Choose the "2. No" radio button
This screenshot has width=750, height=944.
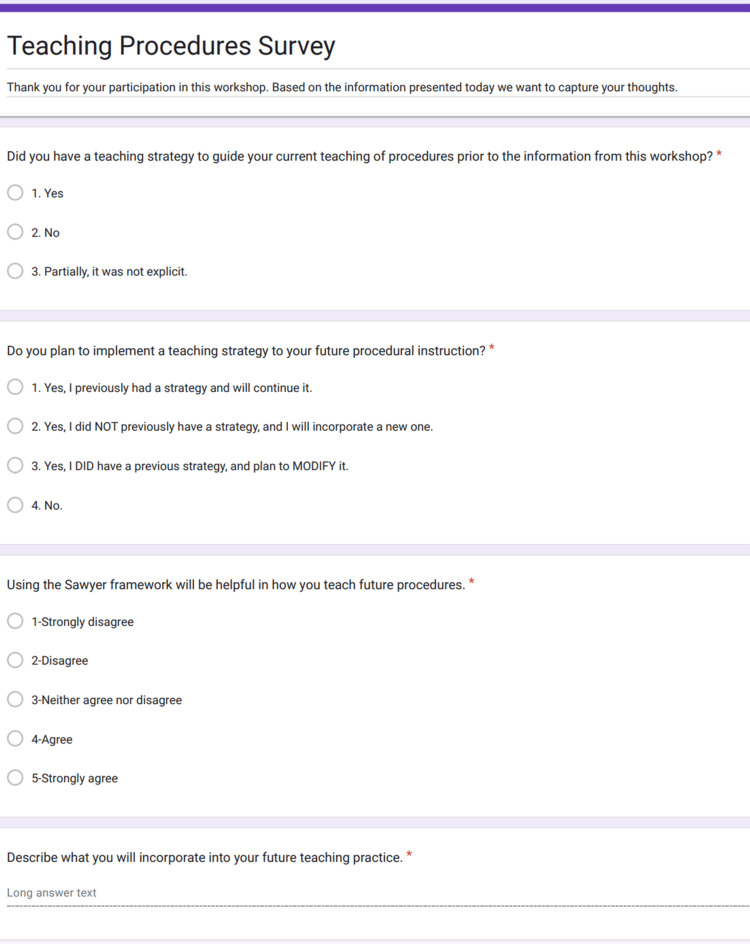click(15, 232)
